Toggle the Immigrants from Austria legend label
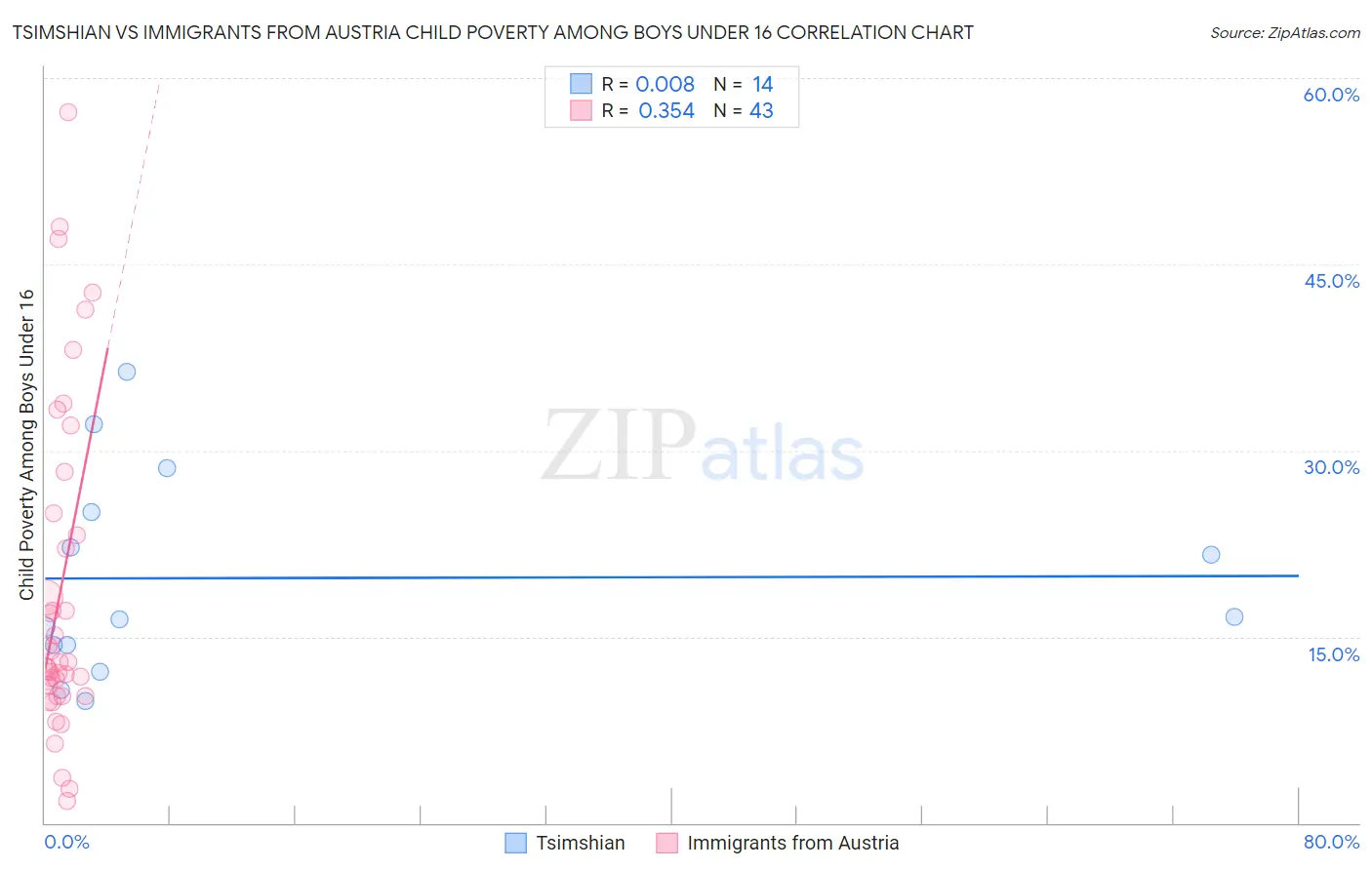 [793, 843]
